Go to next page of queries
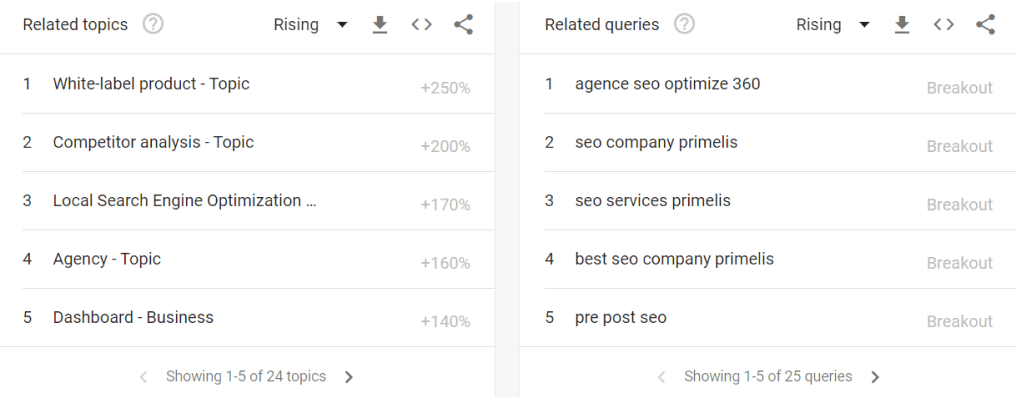The height and width of the screenshot is (397, 1016). click(x=875, y=377)
